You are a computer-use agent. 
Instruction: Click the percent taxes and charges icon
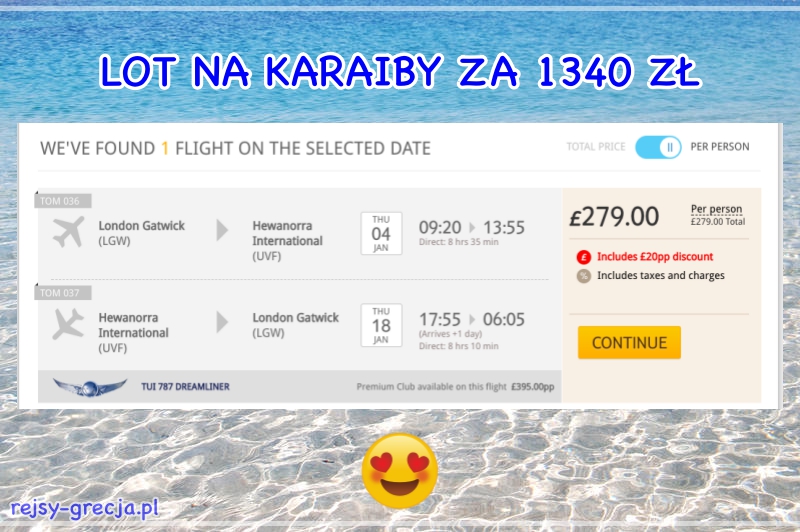tap(584, 276)
